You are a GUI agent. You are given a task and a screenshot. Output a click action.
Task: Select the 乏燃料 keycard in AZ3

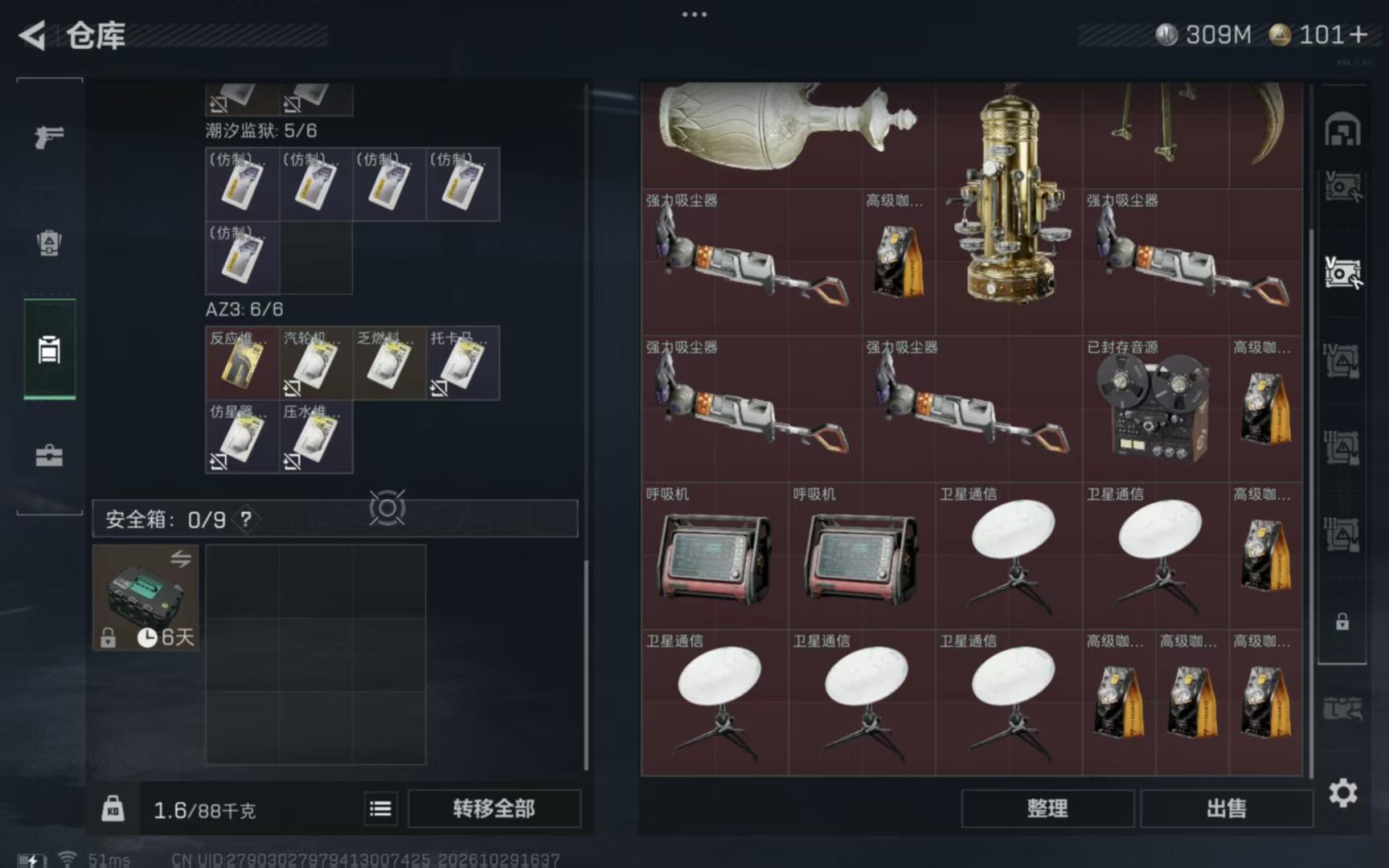[389, 363]
